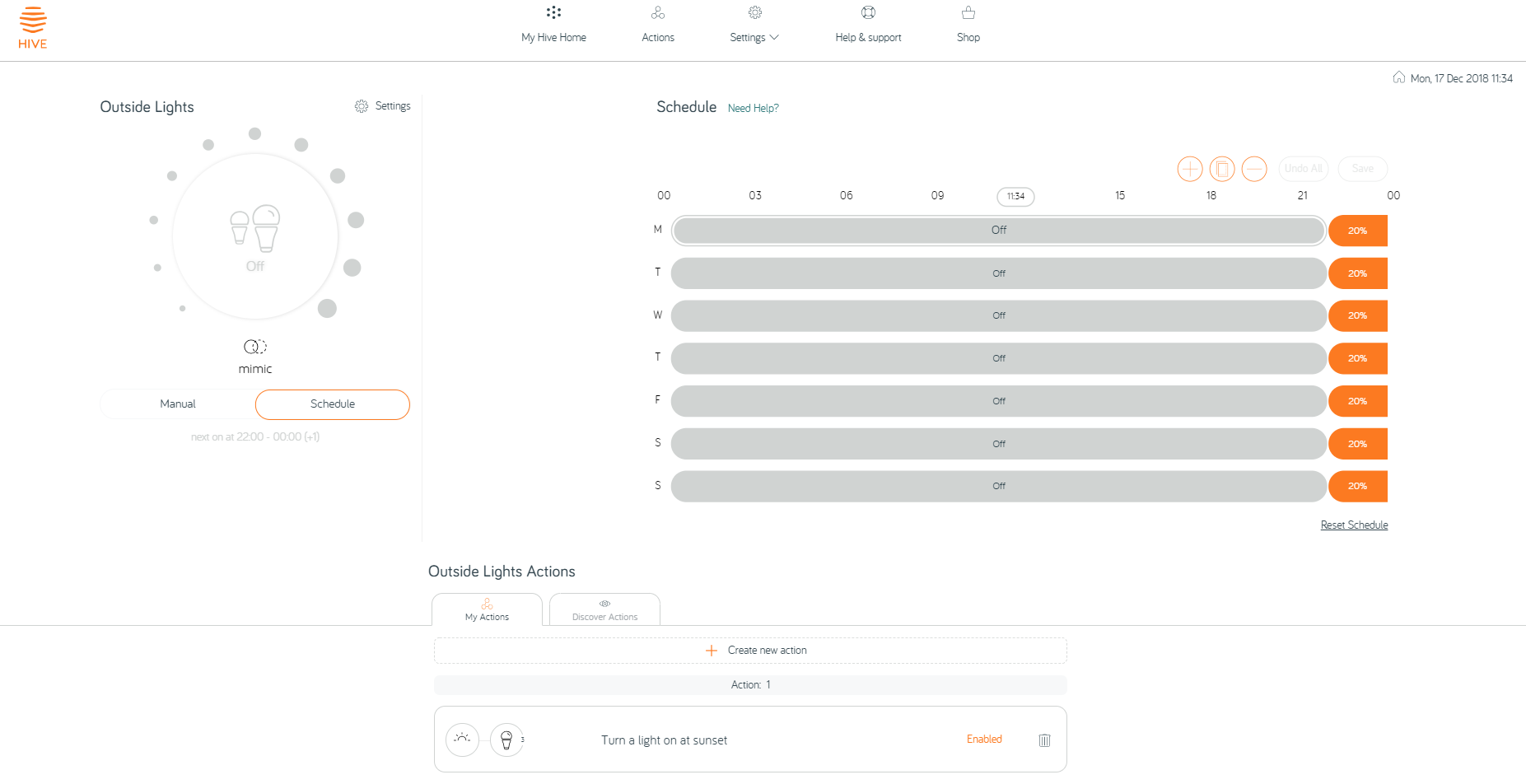Select Monday's Off schedule bar
This screenshot has width=1526, height=784.
998,231
